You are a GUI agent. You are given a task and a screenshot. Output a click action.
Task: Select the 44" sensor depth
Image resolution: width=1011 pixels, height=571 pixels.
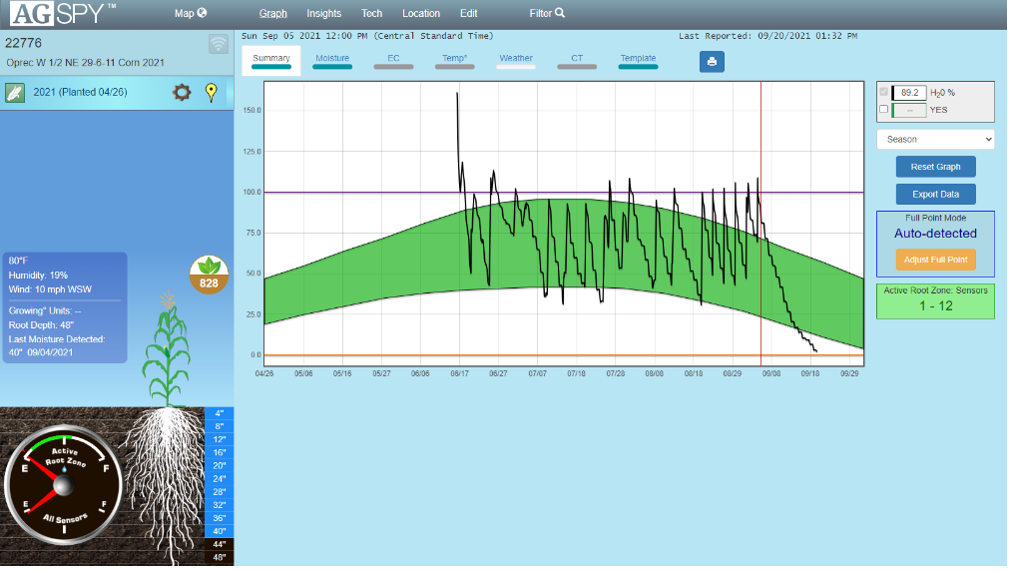pos(220,546)
